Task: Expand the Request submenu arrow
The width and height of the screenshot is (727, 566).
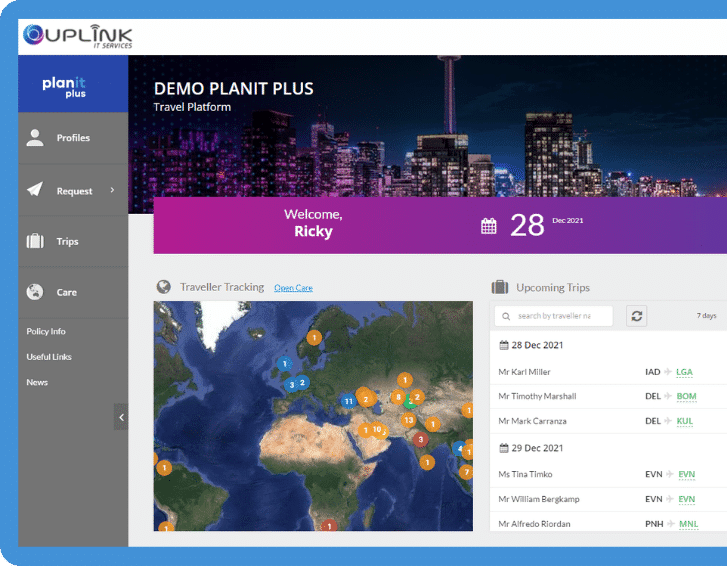Action: 112,190
